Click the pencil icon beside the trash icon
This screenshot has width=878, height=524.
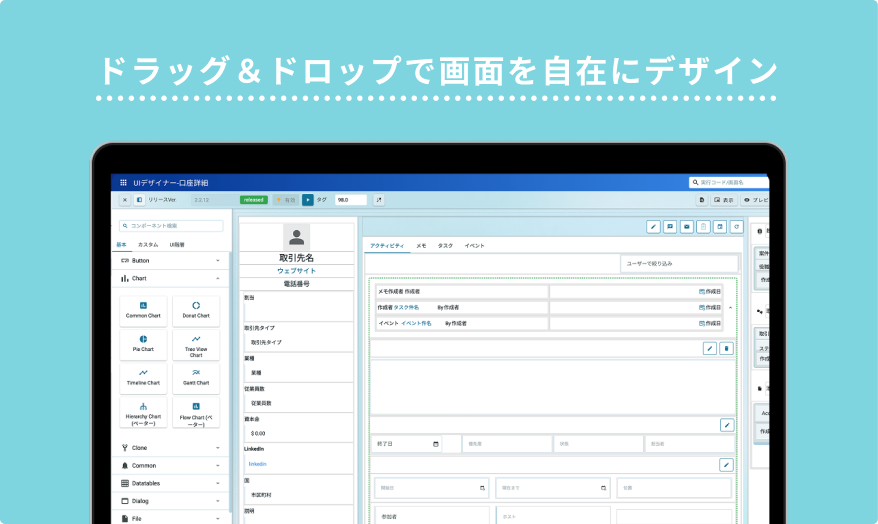click(x=709, y=349)
